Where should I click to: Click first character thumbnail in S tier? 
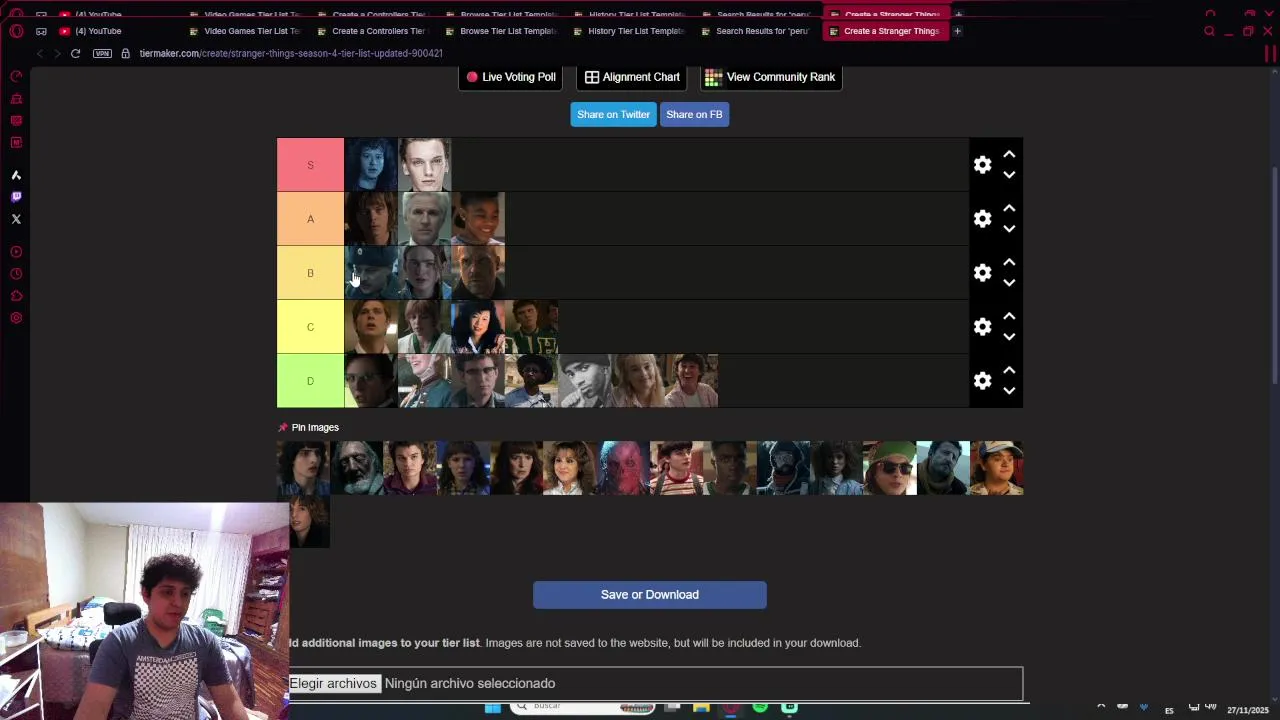click(371, 165)
